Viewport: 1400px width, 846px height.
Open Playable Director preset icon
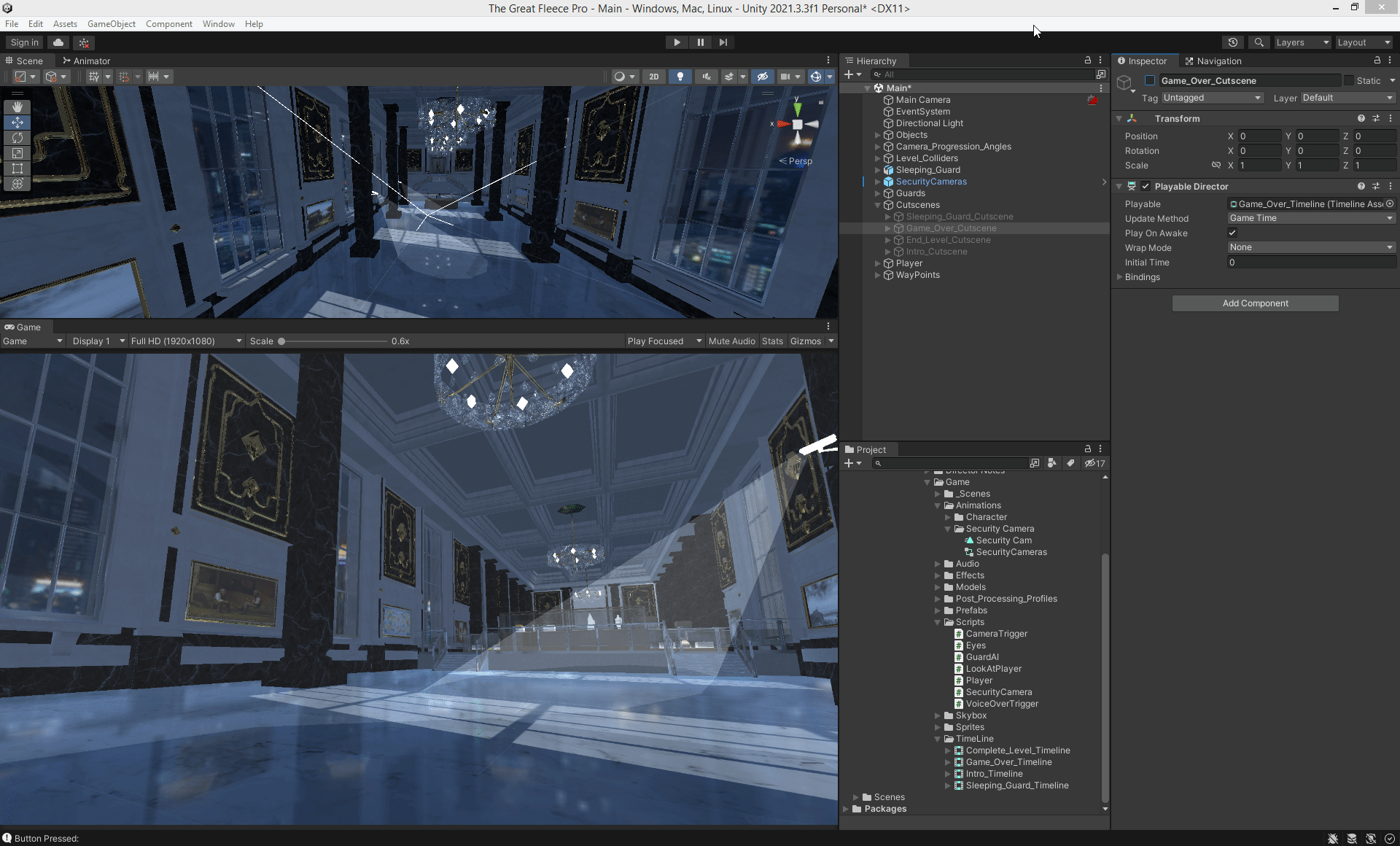click(x=1375, y=186)
